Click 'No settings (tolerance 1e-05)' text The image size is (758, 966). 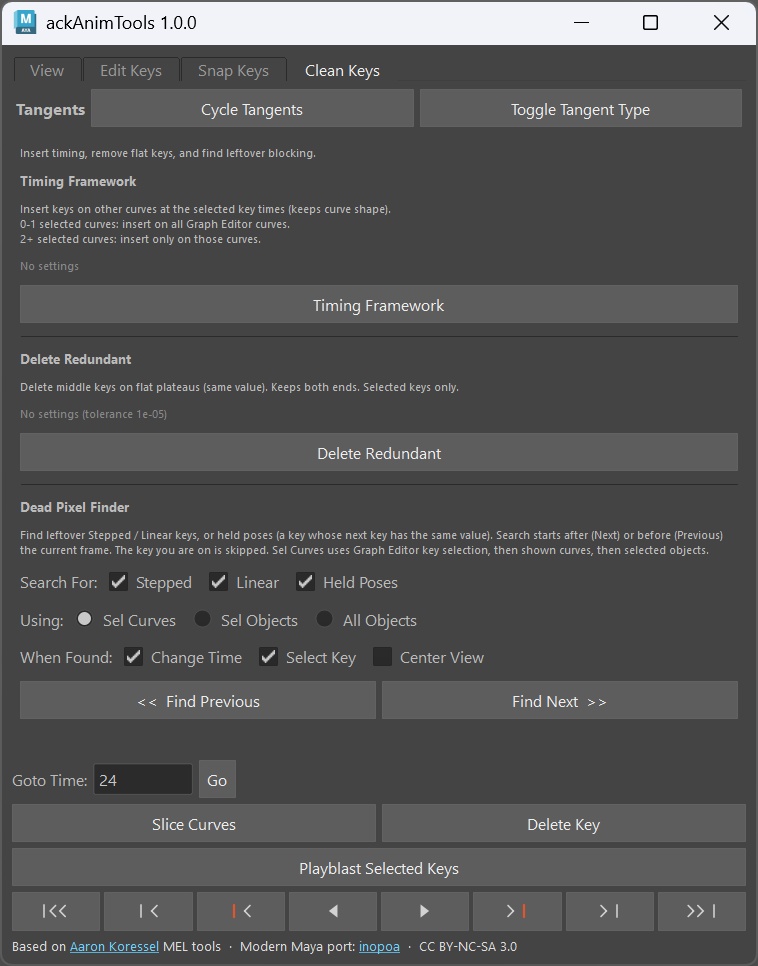click(x=94, y=414)
